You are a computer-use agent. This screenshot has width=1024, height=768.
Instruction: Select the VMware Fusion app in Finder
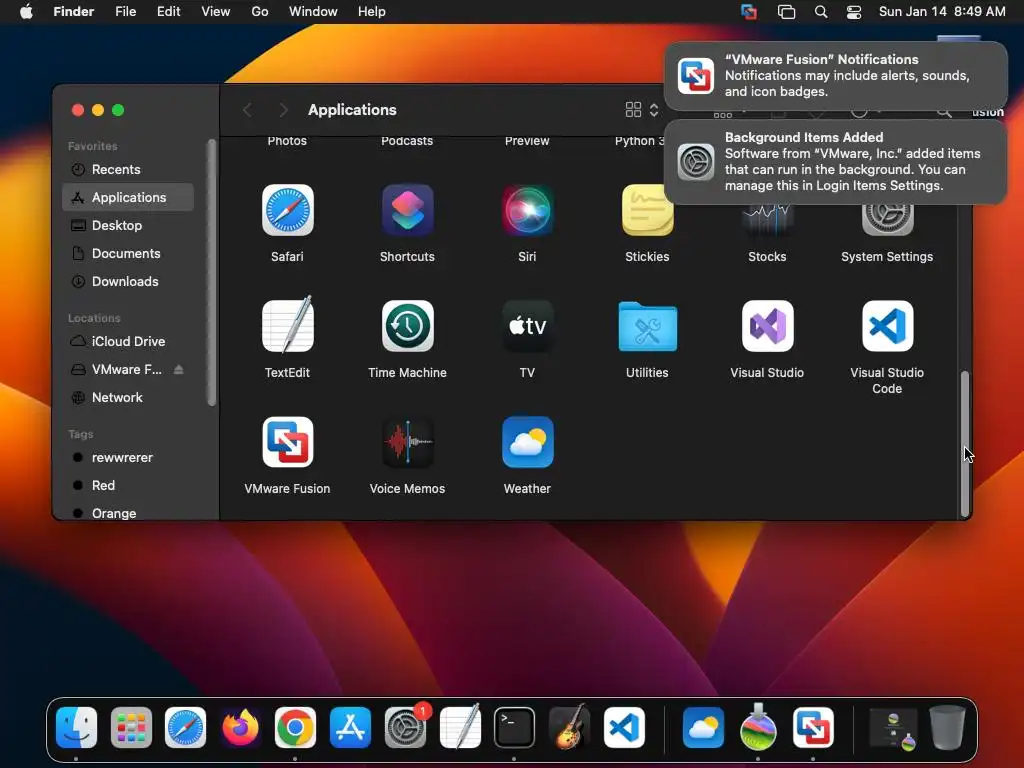coord(287,442)
